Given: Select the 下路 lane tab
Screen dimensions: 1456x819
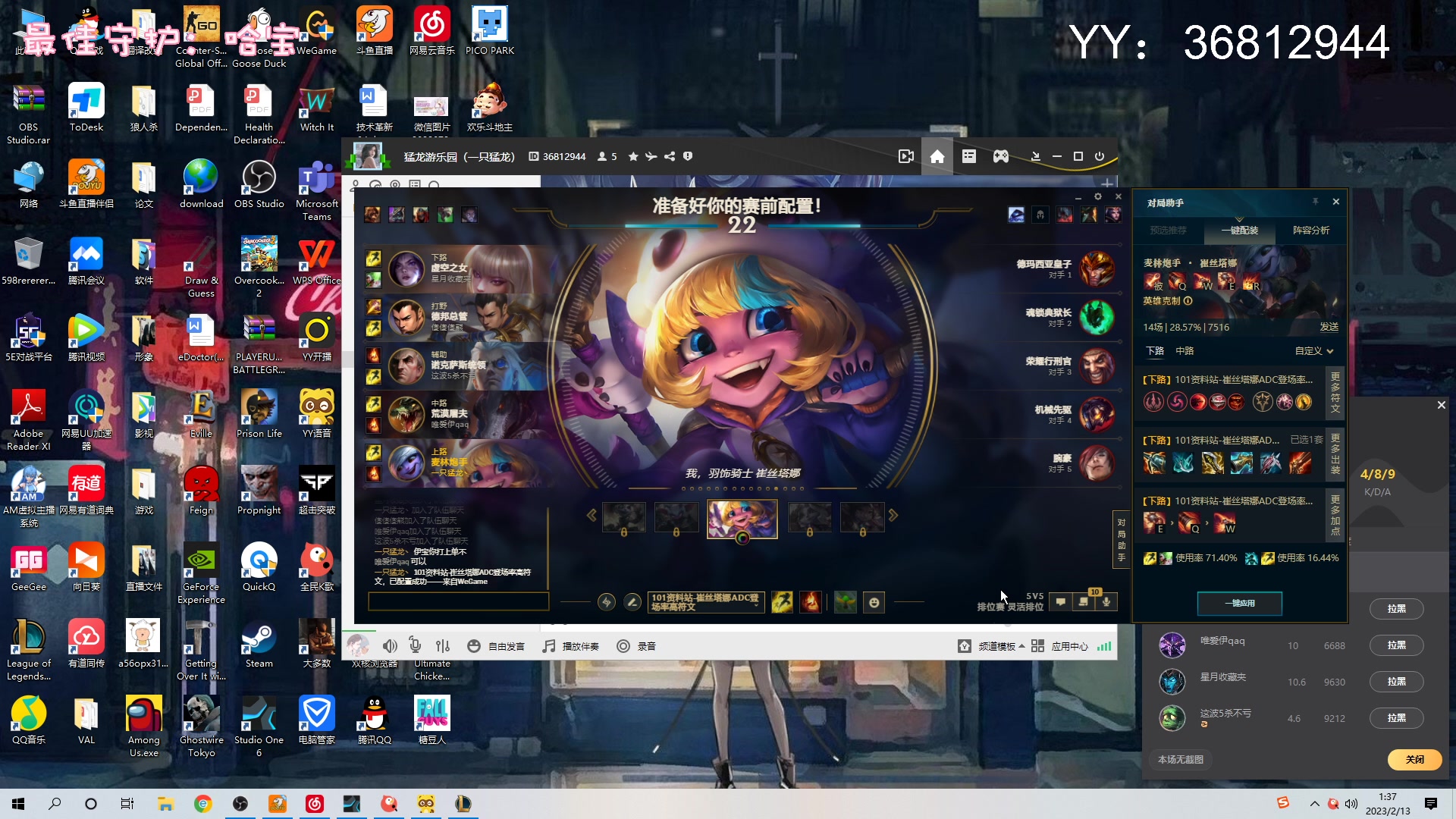Looking at the screenshot, I should [x=1155, y=351].
